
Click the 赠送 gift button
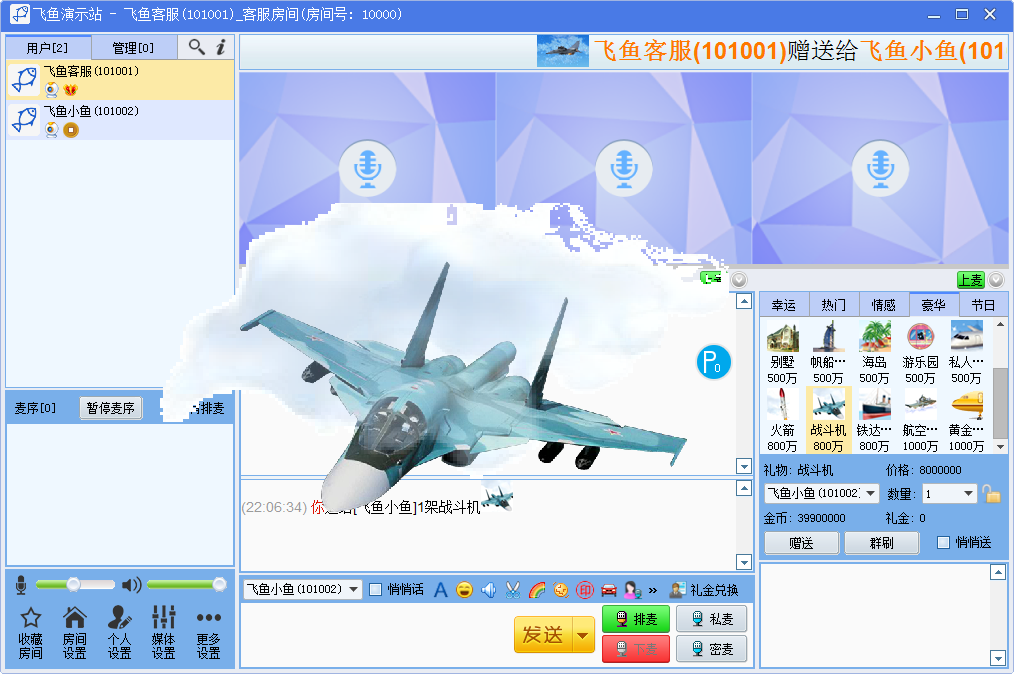801,543
